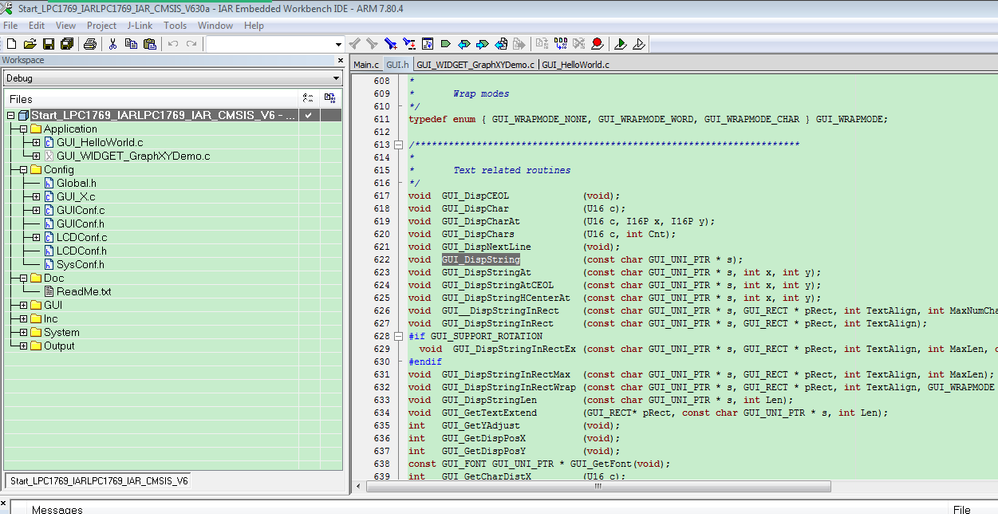998x514 pixels.
Task: Switch to the Main.c editor tab
Action: (366, 65)
